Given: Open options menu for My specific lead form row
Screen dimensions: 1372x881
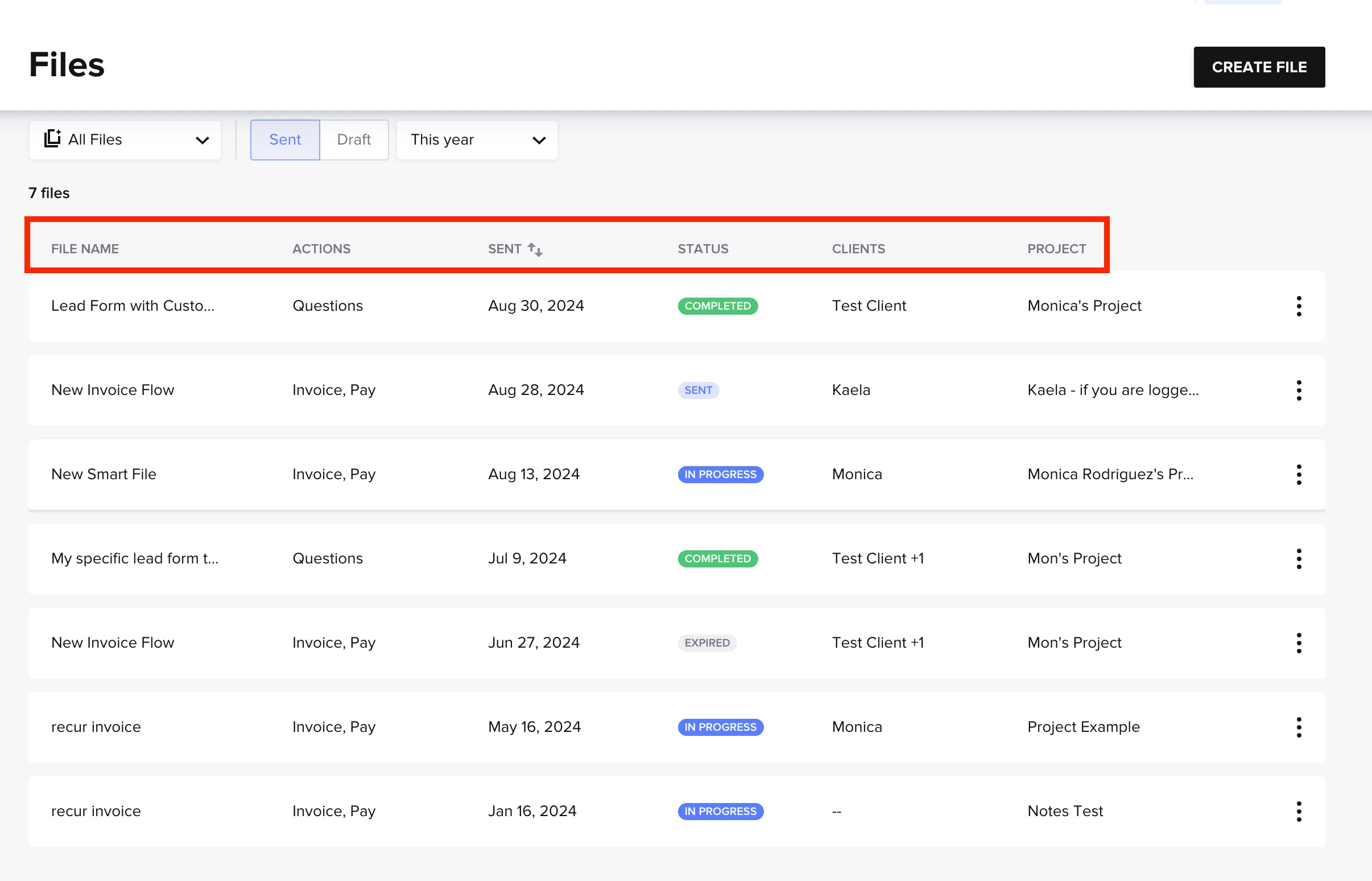Looking at the screenshot, I should 1298,558.
